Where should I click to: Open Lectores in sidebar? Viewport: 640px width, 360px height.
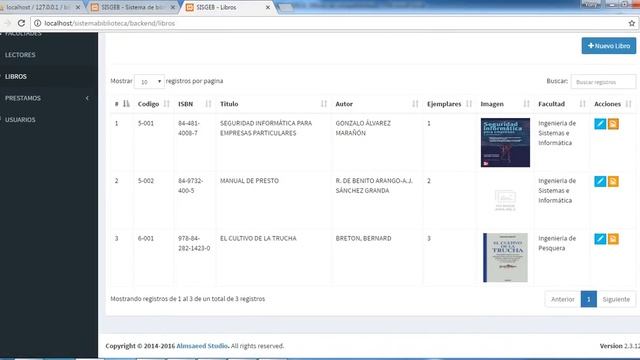pos(20,55)
